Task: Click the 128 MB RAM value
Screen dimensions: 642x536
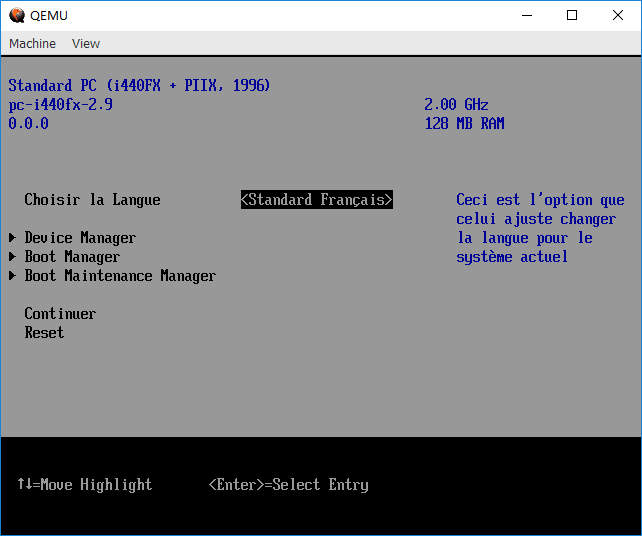Action: click(464, 123)
